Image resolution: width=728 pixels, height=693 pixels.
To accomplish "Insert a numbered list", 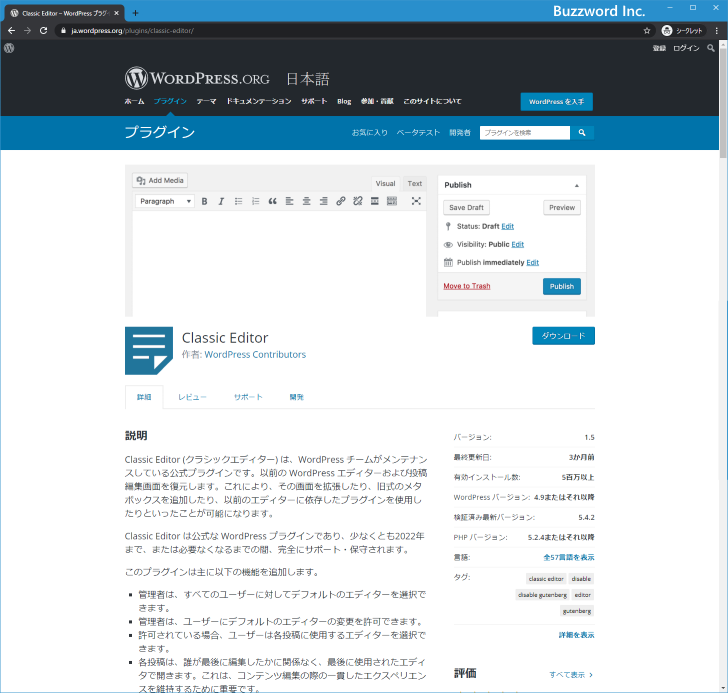I will [x=255, y=201].
